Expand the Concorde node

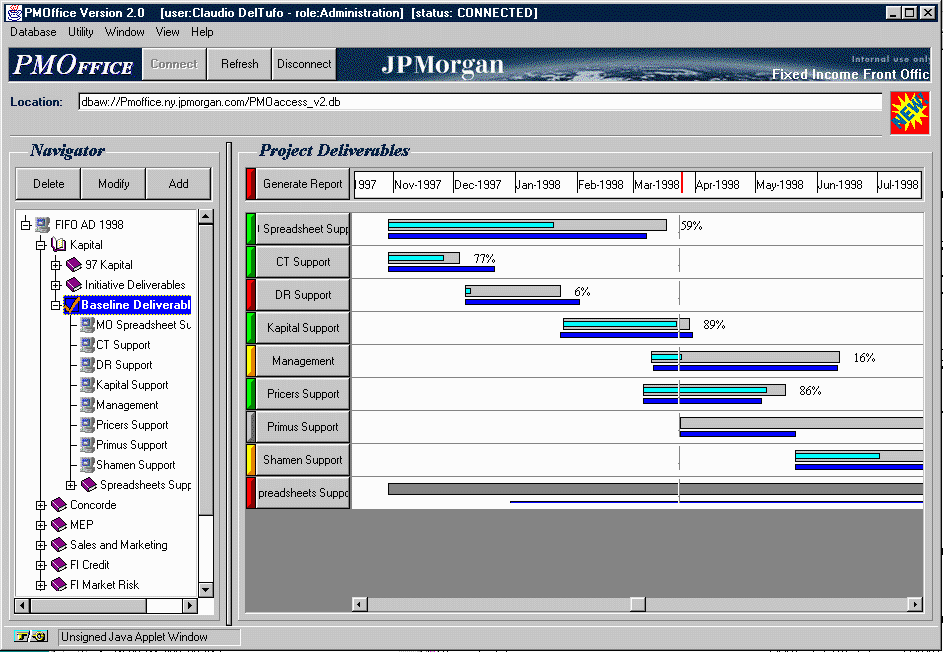40,505
